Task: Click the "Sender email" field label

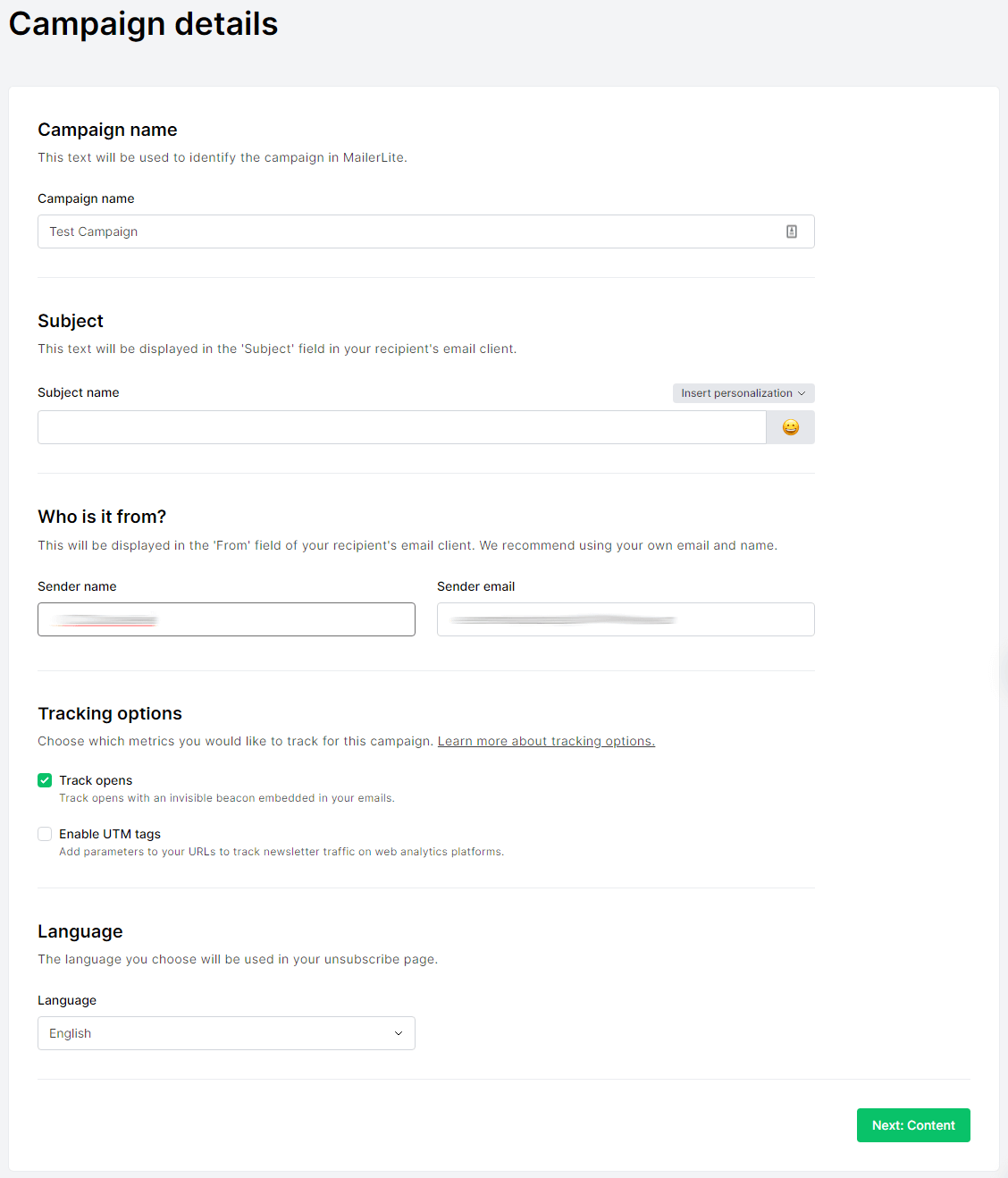Action: (475, 586)
